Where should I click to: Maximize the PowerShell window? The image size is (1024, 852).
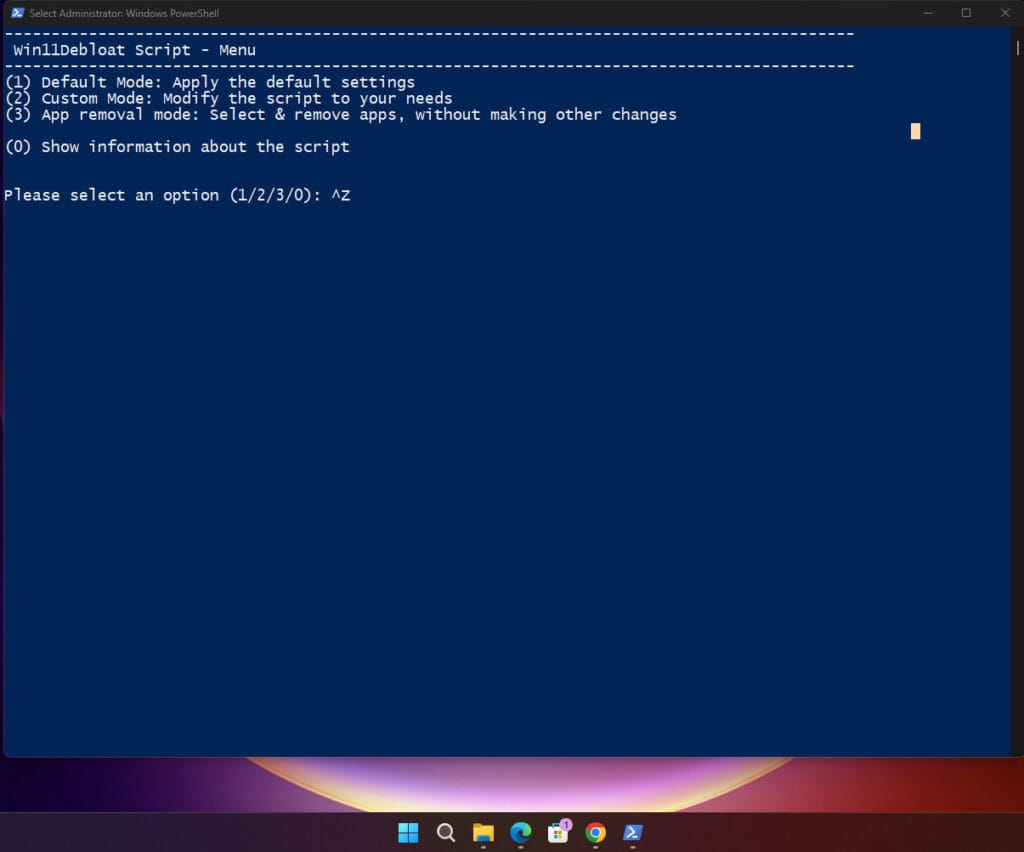[x=966, y=13]
